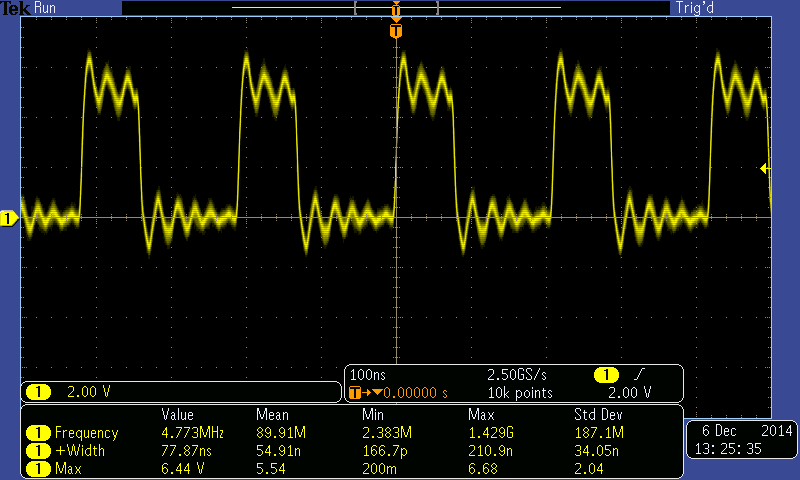Click the channel badge beside +Width
800x480 pixels.
(x=38, y=451)
